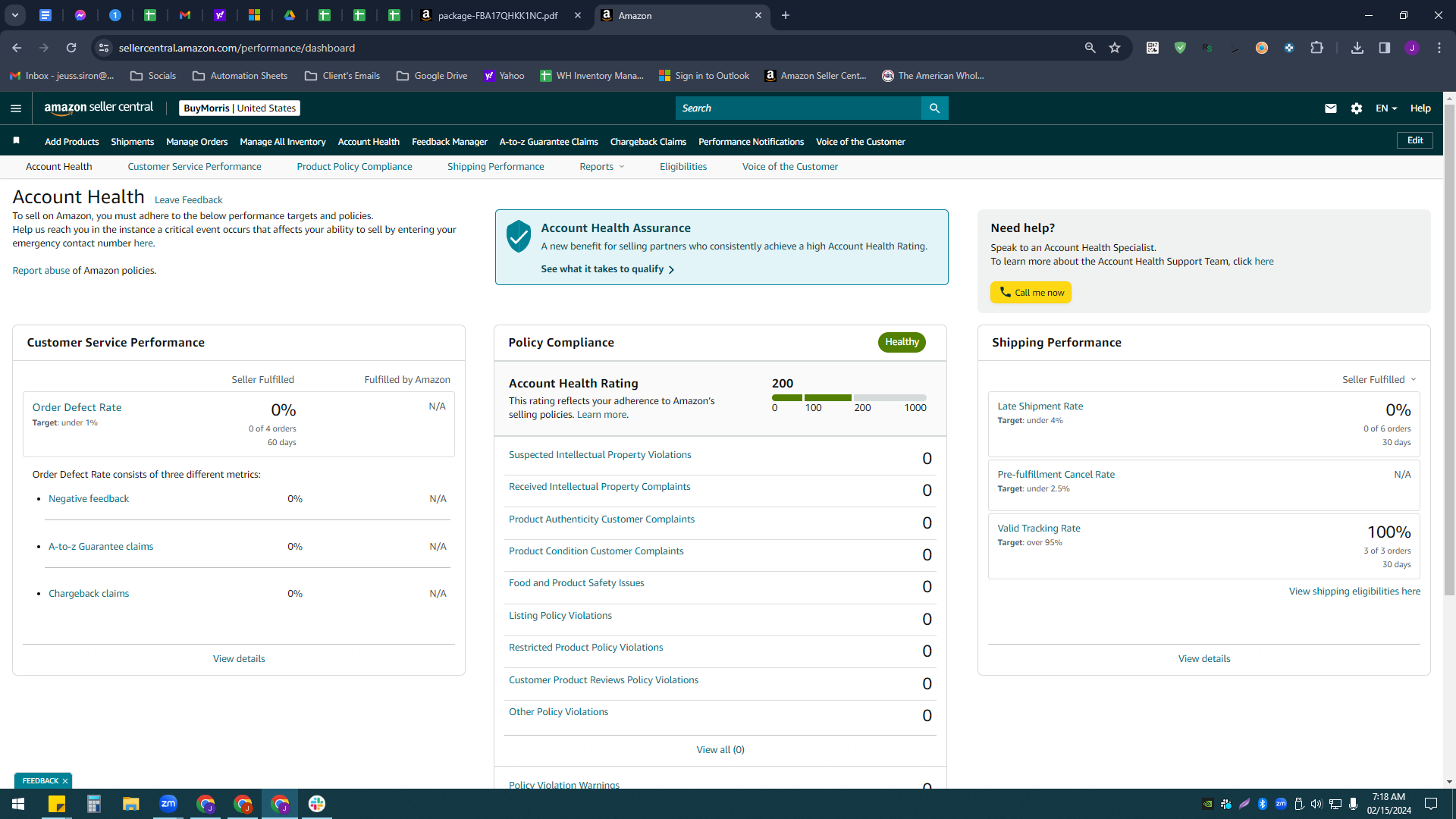View details under Customer Service Performance
This screenshot has height=819, width=1456.
click(239, 659)
